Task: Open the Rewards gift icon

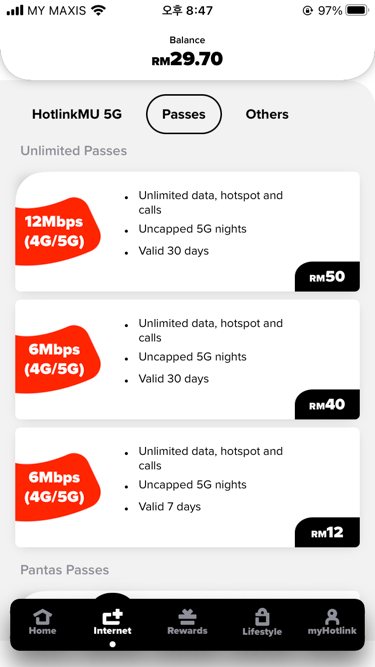Action: (187, 617)
